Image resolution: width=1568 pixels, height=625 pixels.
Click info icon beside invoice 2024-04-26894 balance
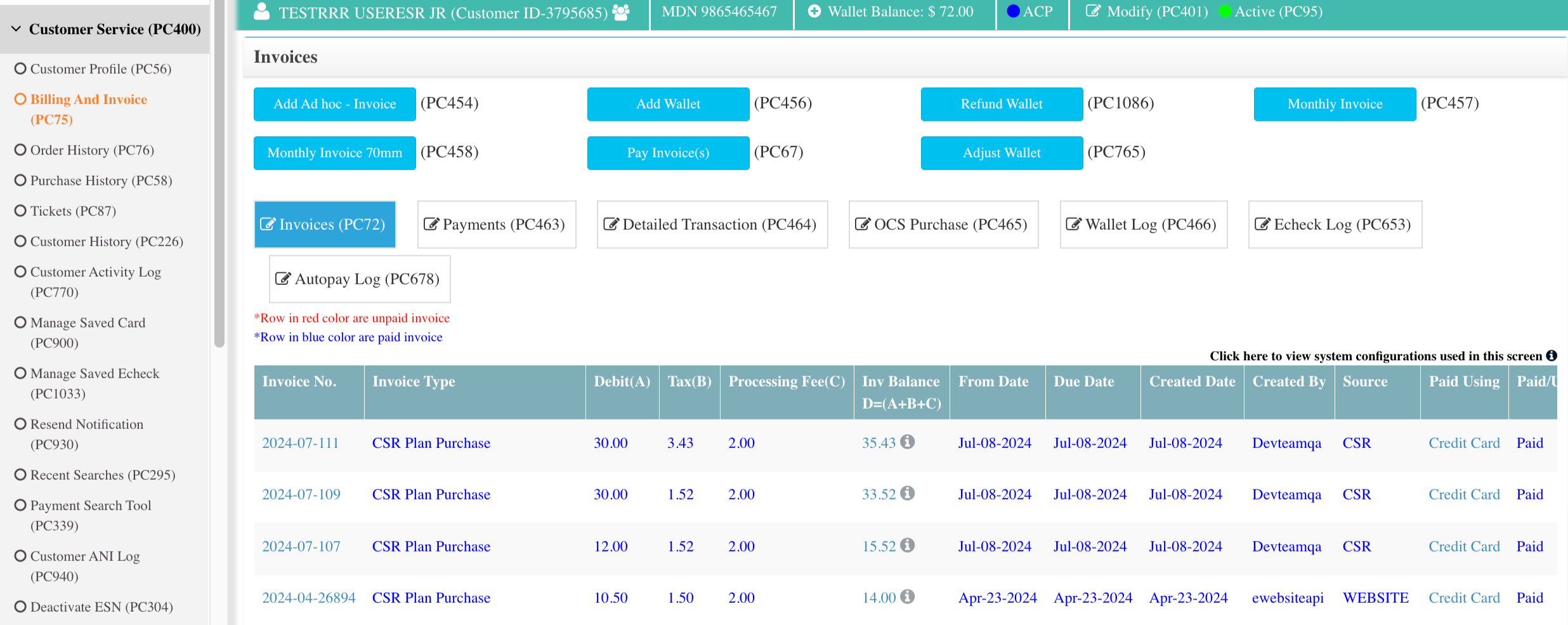tap(907, 597)
